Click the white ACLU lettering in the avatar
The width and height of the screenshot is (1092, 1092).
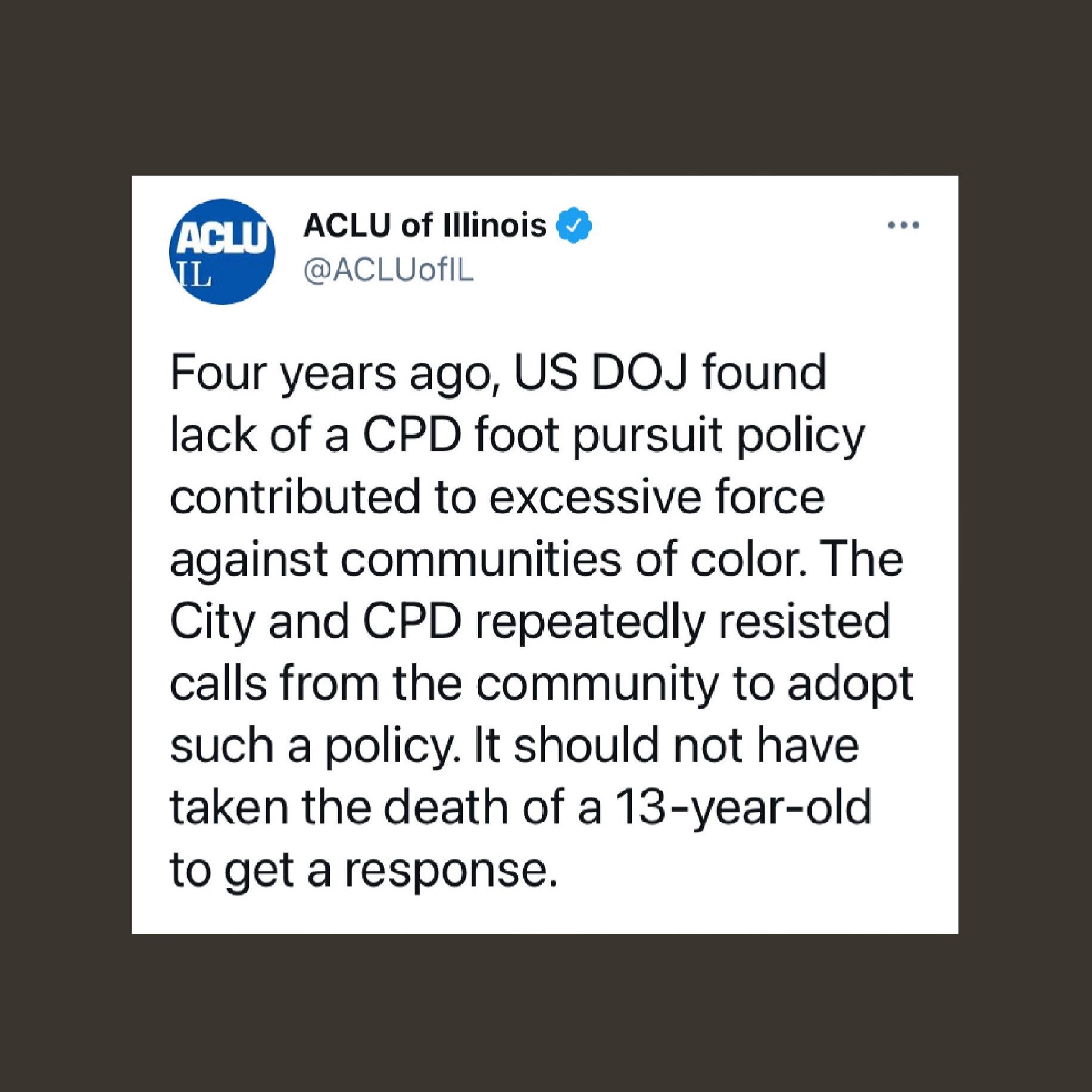(x=222, y=237)
